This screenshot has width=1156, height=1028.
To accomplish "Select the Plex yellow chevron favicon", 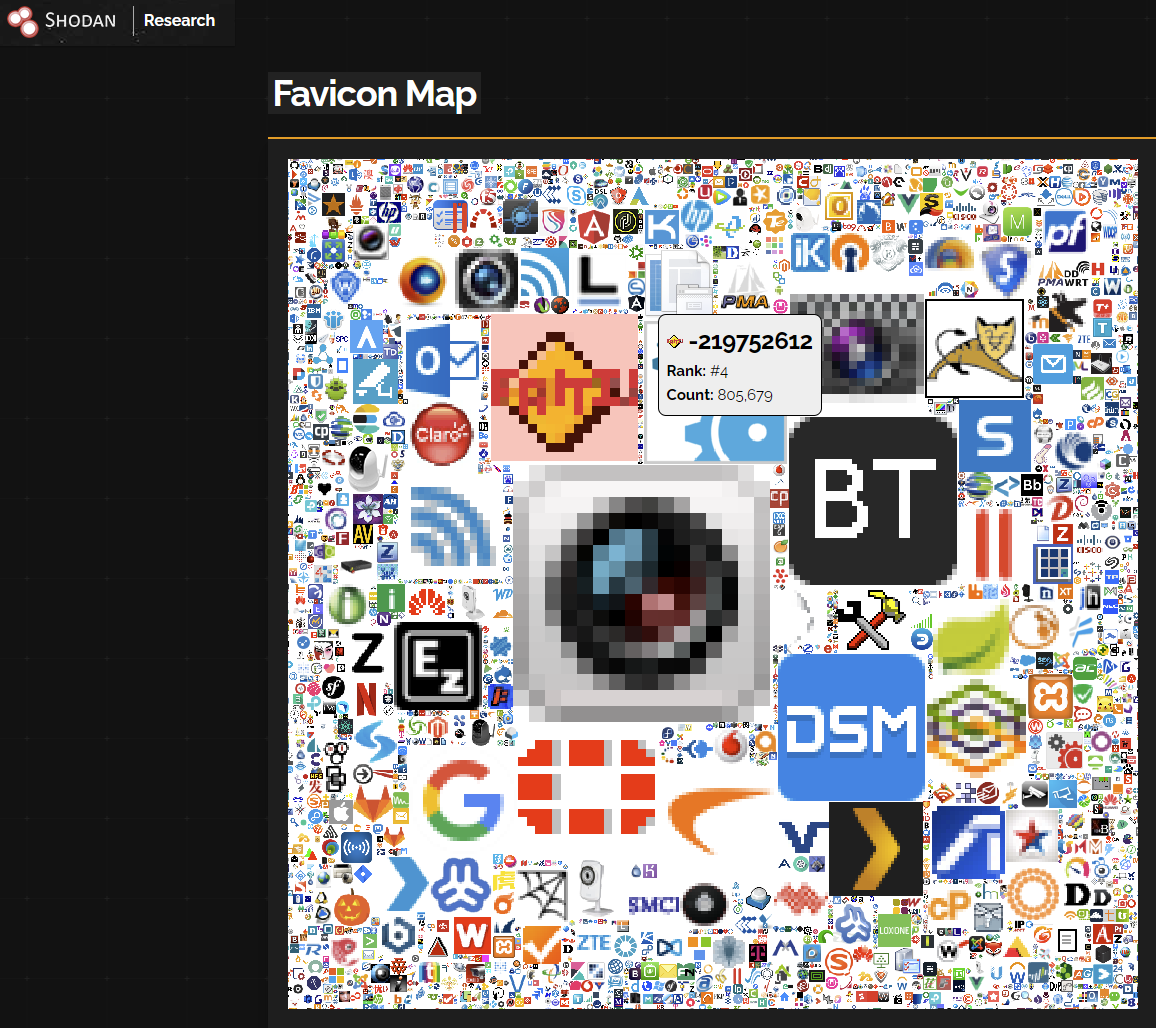I will click(x=876, y=849).
